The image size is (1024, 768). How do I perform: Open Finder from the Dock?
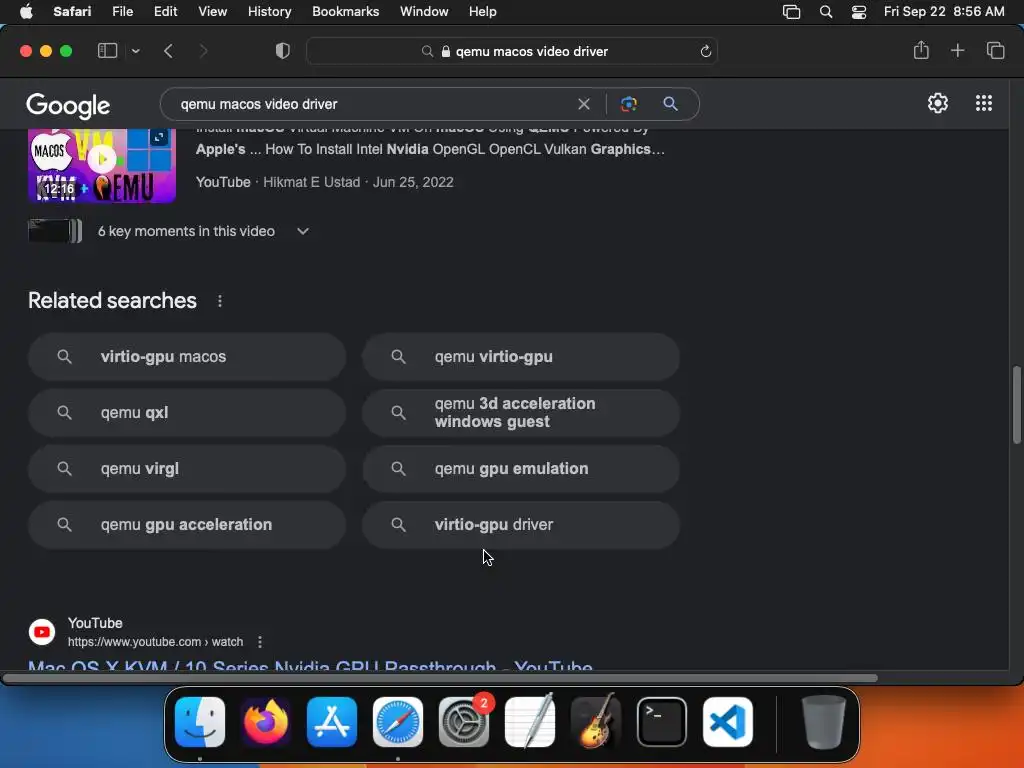click(200, 722)
